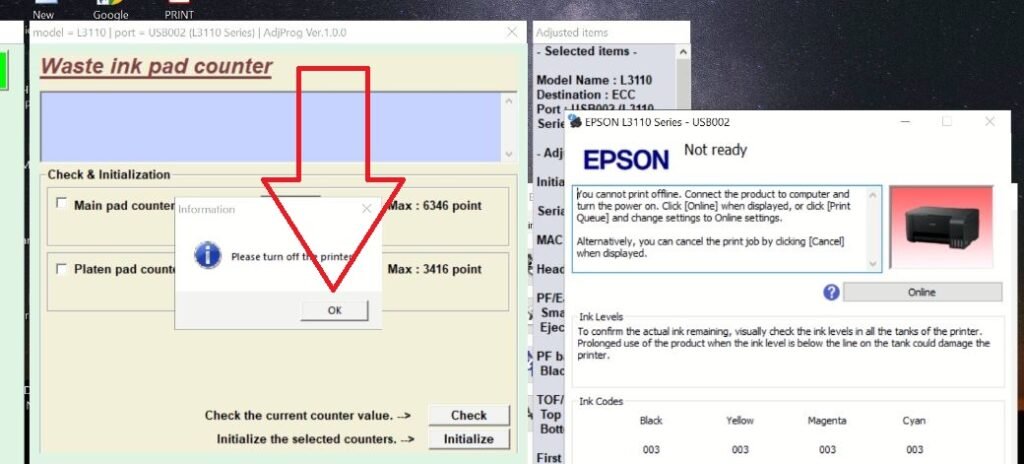The height and width of the screenshot is (464, 1024).
Task: Click the Cyan ink code label
Action: 914,420
